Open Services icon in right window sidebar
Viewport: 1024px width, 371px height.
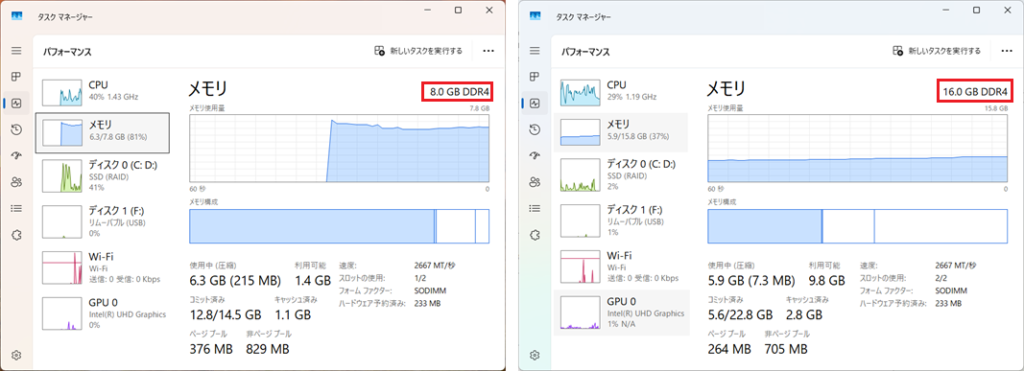tap(535, 234)
